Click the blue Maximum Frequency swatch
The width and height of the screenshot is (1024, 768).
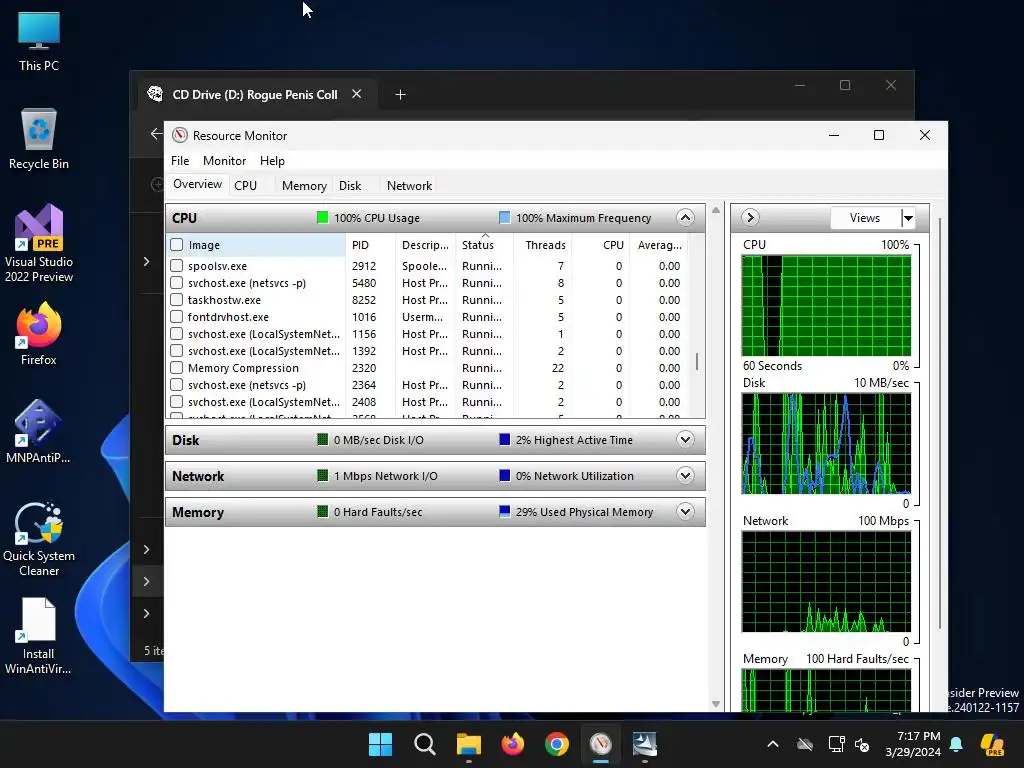pyautogui.click(x=504, y=217)
